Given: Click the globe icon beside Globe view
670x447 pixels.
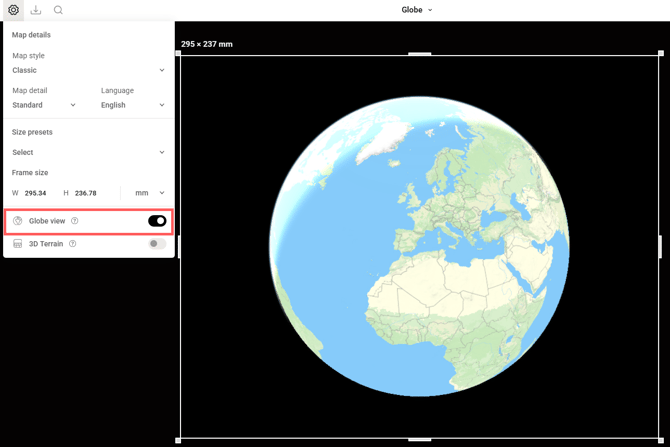Looking at the screenshot, I should click(18, 221).
